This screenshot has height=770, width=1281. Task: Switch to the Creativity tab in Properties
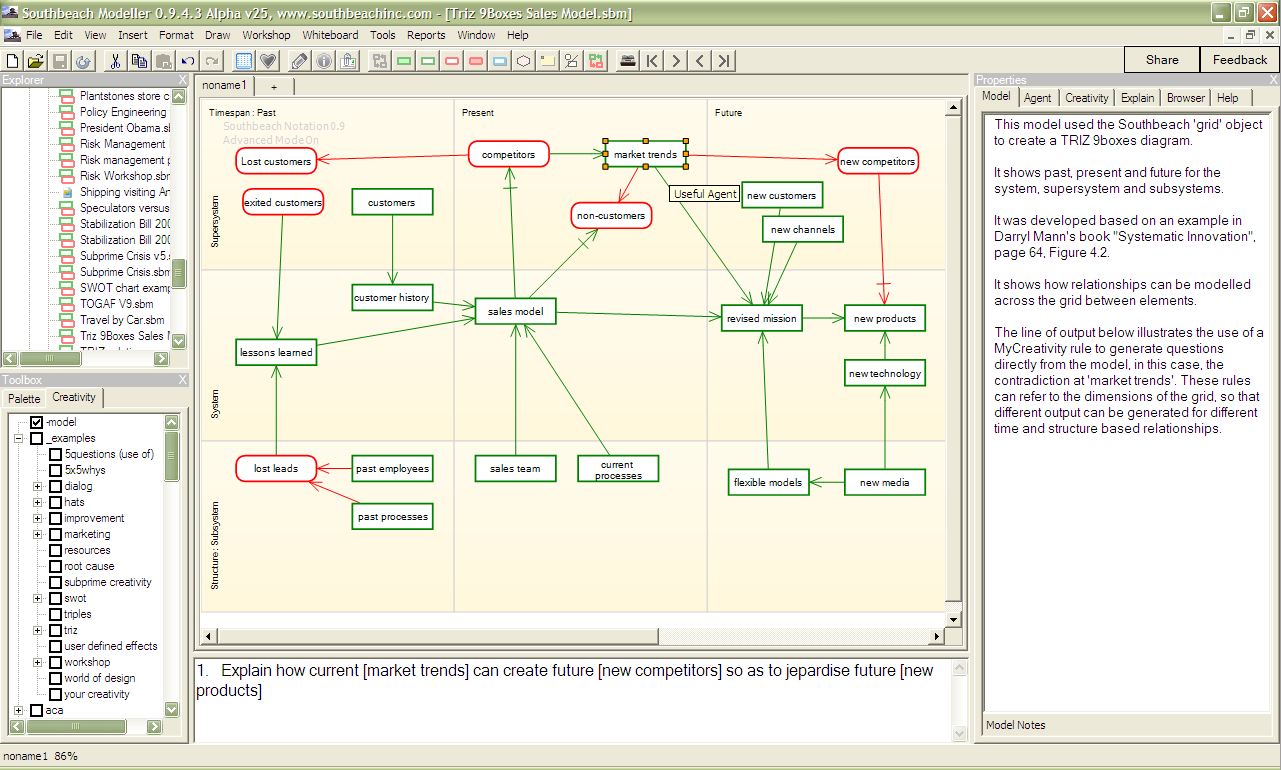click(1087, 97)
